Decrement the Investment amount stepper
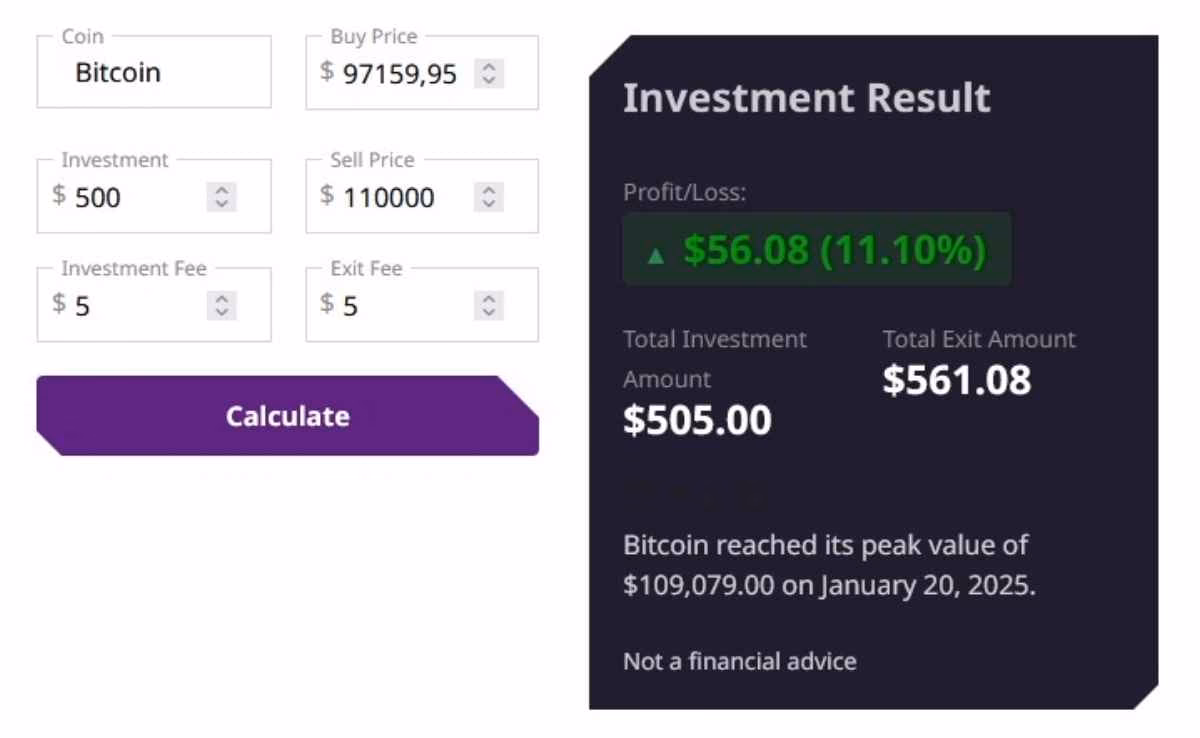 click(220, 204)
